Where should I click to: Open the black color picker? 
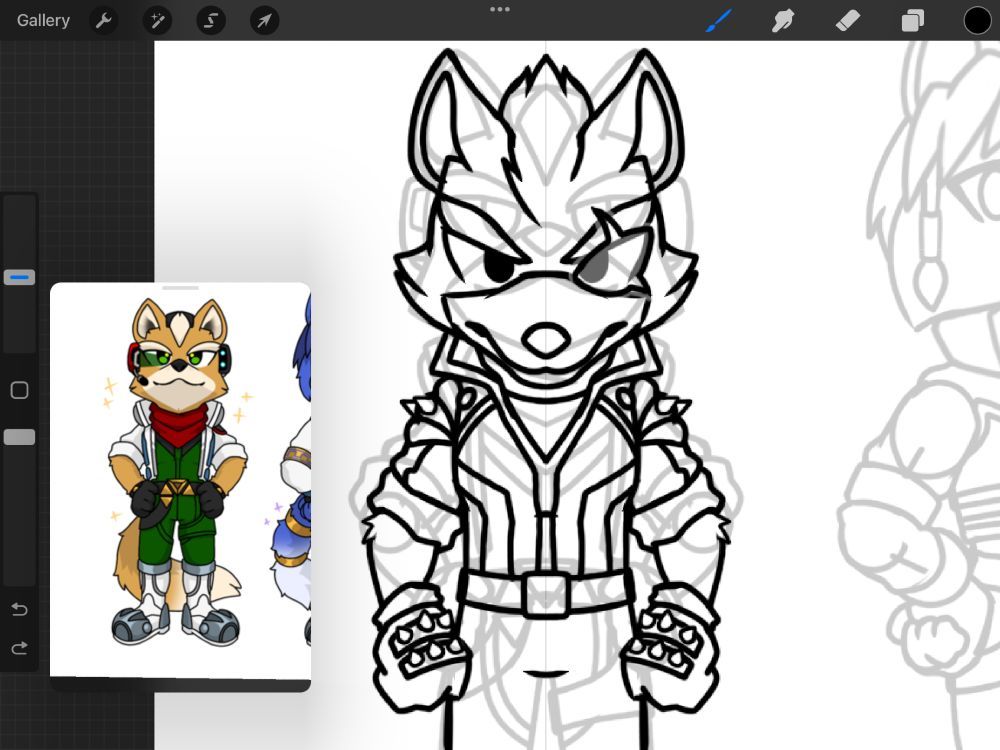[x=977, y=20]
